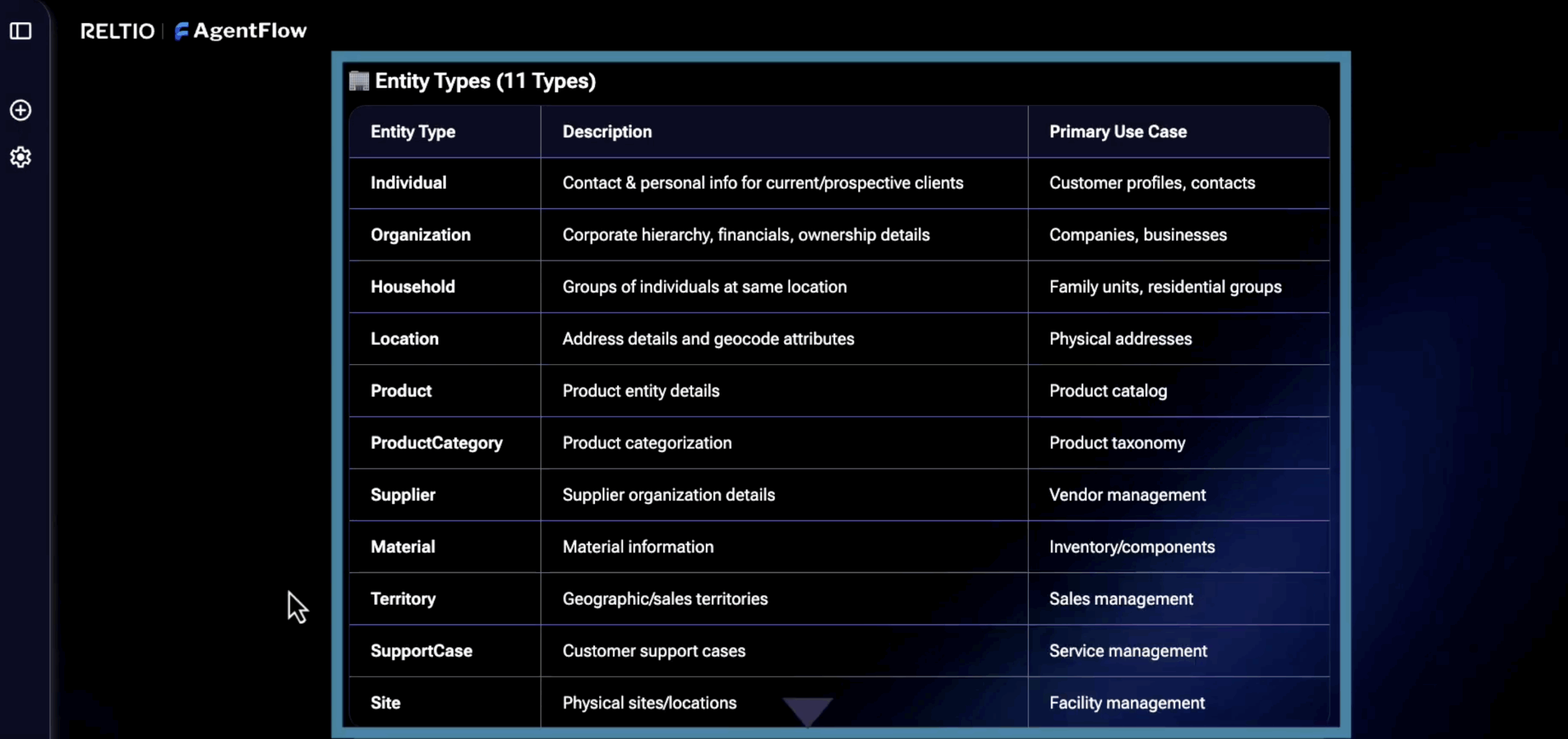The height and width of the screenshot is (739, 1568).
Task: Toggle the sidebar panel icon
Action: [21, 31]
